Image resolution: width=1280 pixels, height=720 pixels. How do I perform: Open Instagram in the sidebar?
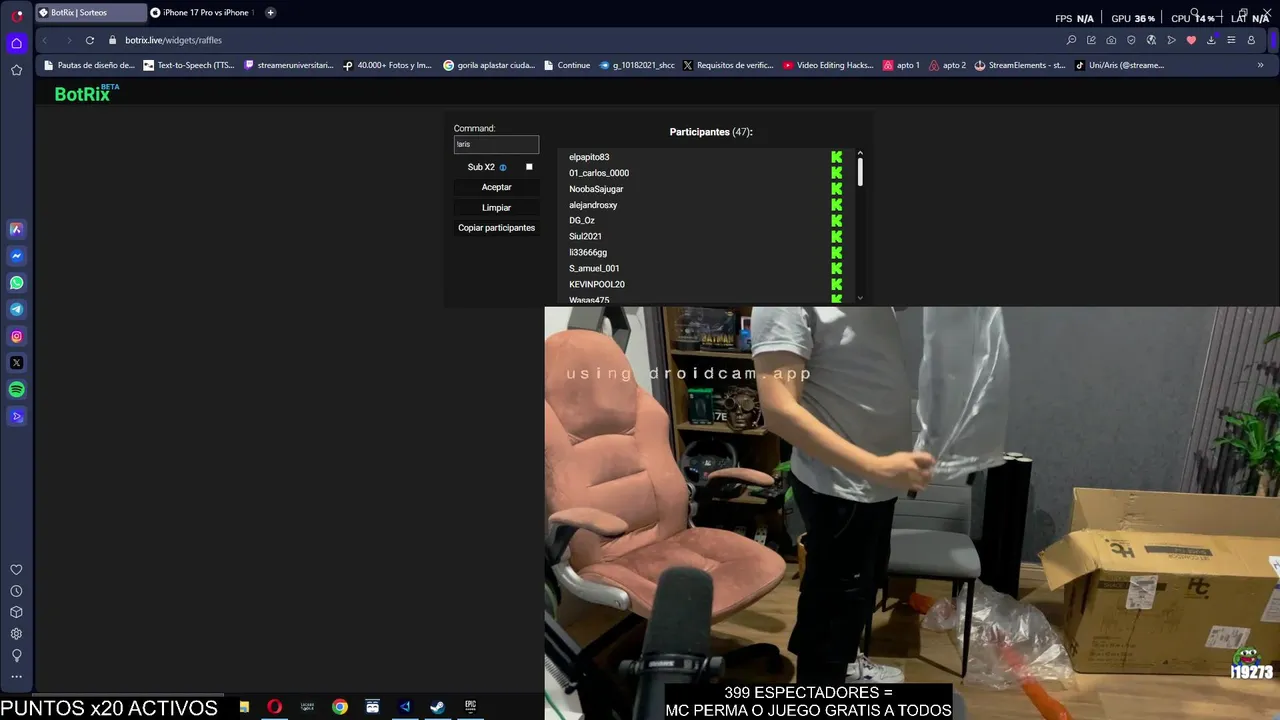(x=16, y=336)
